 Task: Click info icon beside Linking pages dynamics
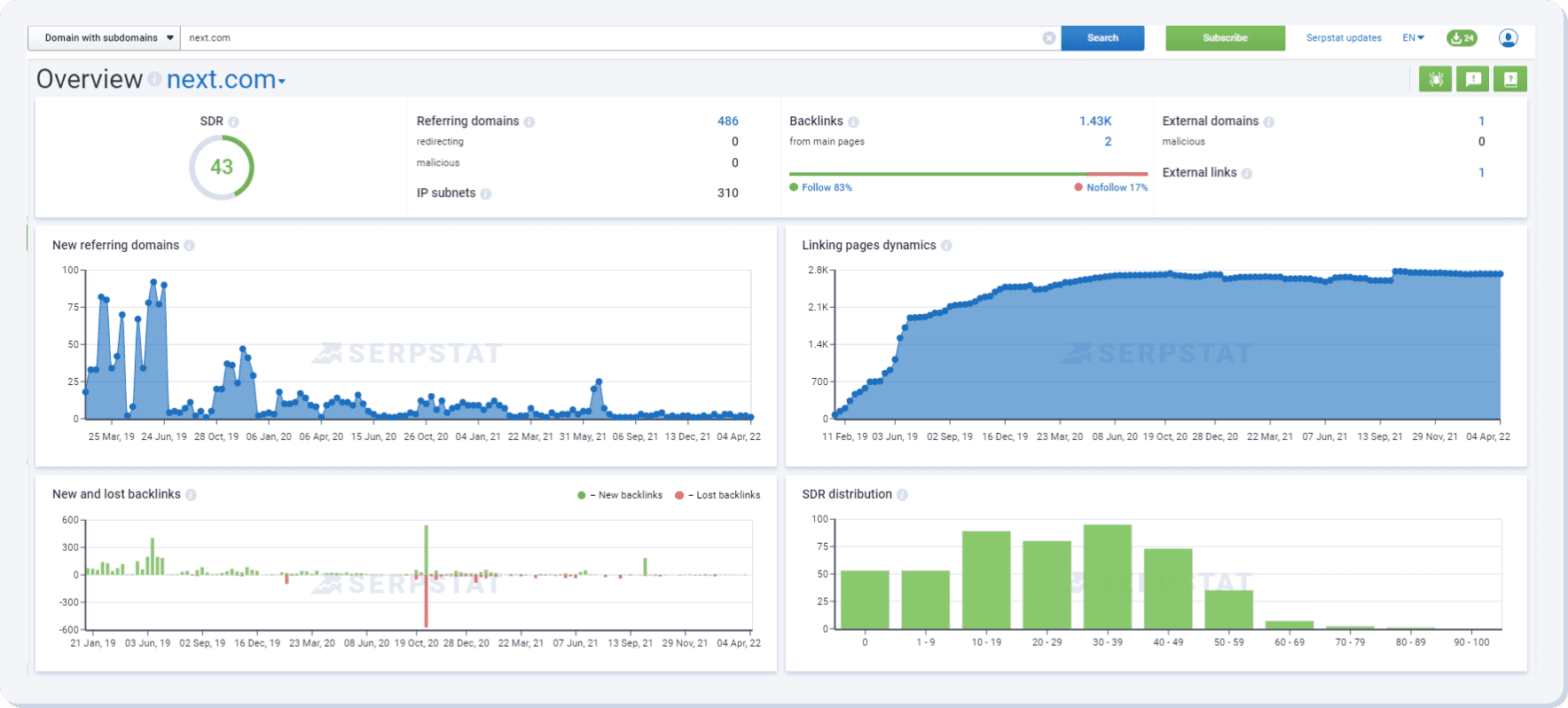point(946,246)
